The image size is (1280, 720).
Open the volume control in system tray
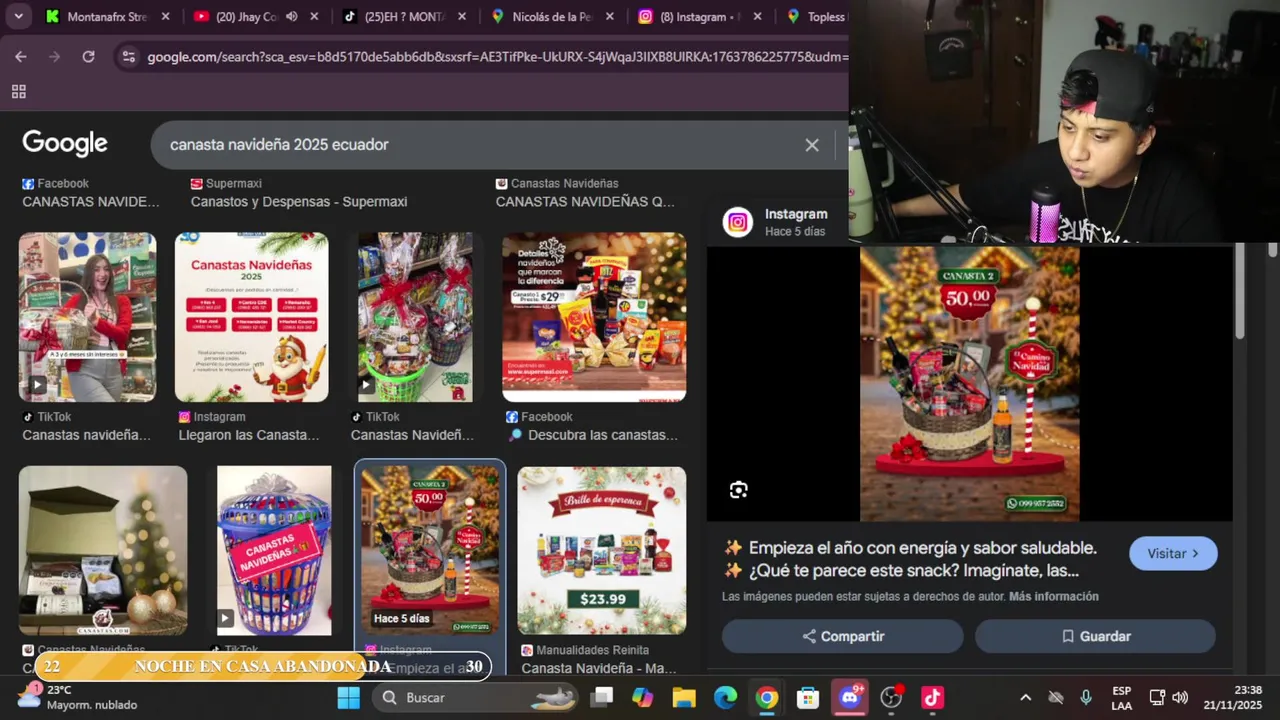(1180, 697)
